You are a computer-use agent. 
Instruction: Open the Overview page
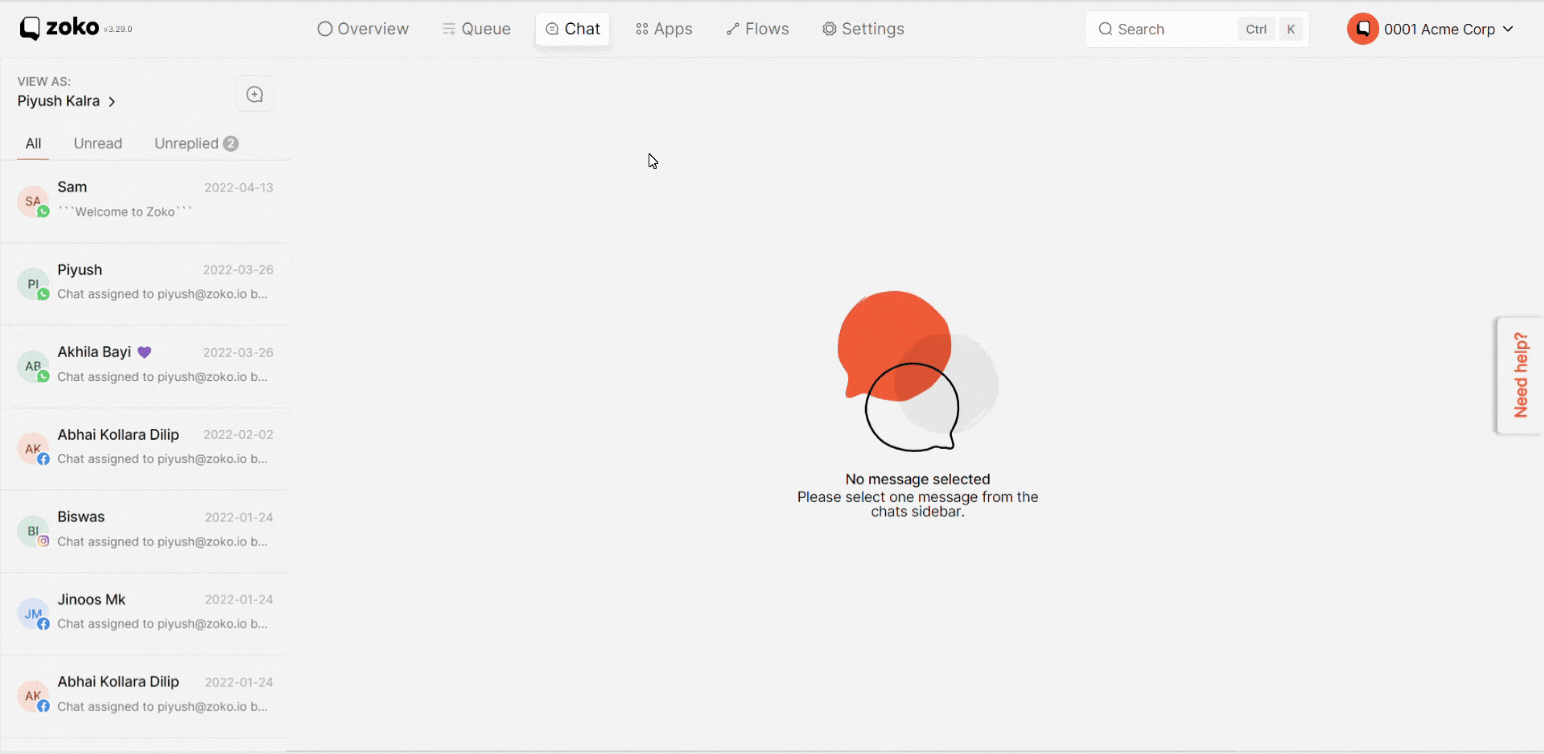363,29
